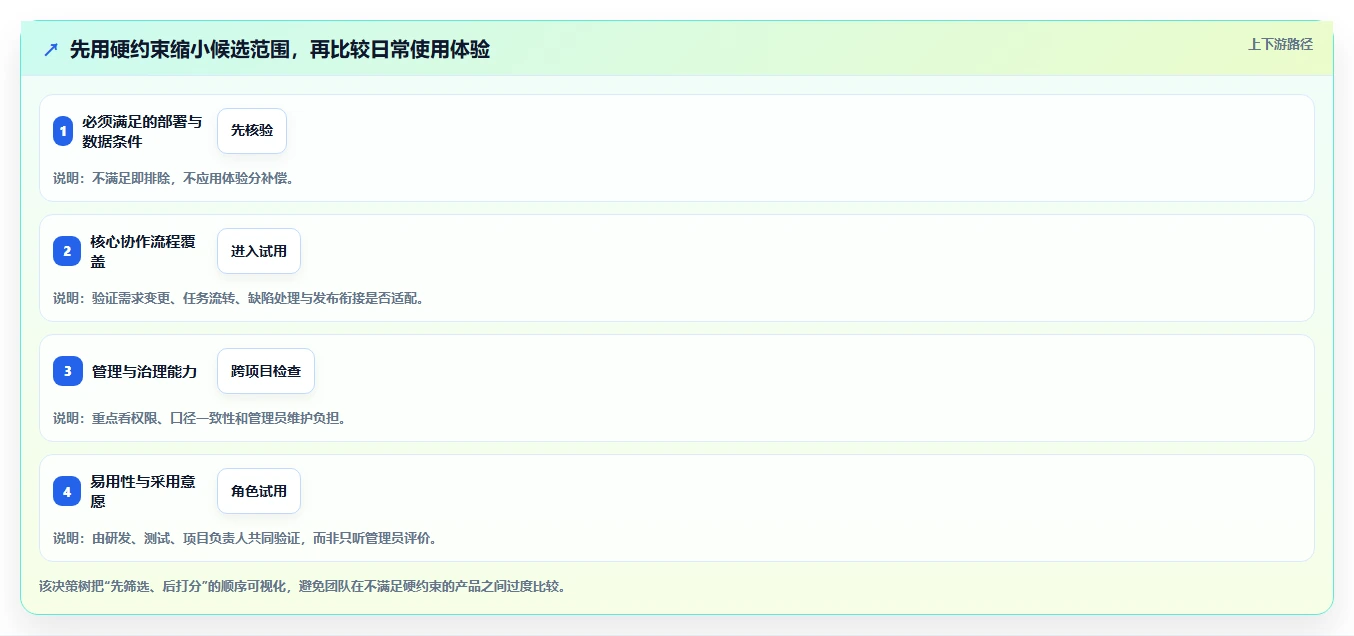The height and width of the screenshot is (636, 1354).
Task: Open the 进入试用 pill button
Action: pos(259,251)
